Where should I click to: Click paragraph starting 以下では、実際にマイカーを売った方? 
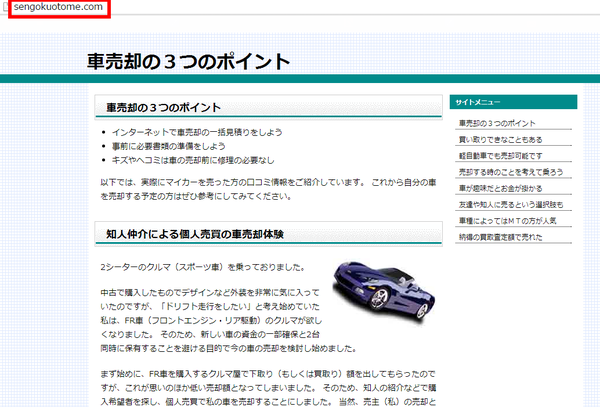(268, 189)
